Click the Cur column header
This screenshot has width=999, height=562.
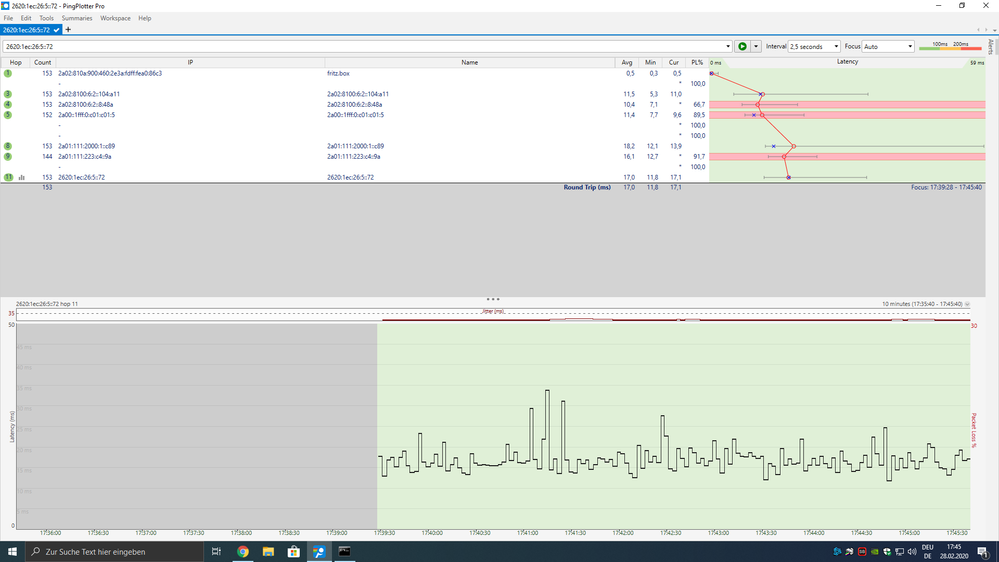[x=673, y=62]
